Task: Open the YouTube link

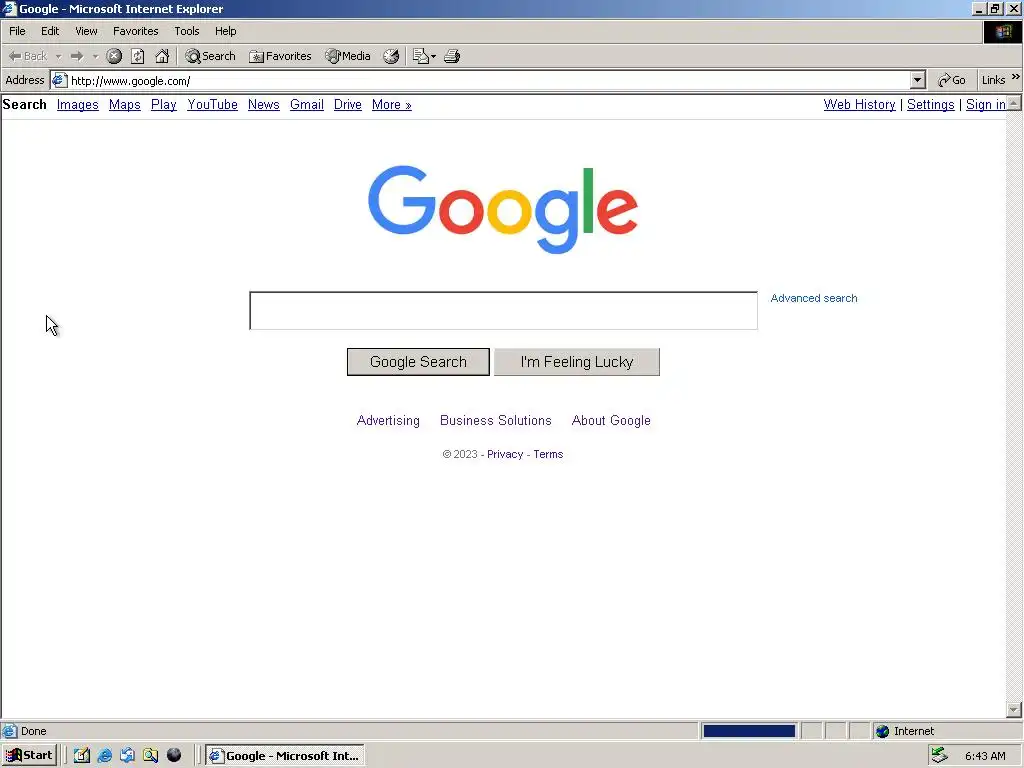Action: pyautogui.click(x=212, y=104)
